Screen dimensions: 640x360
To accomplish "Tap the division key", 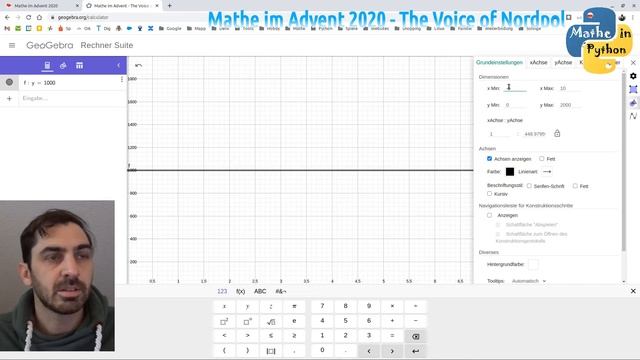I will tap(416, 306).
